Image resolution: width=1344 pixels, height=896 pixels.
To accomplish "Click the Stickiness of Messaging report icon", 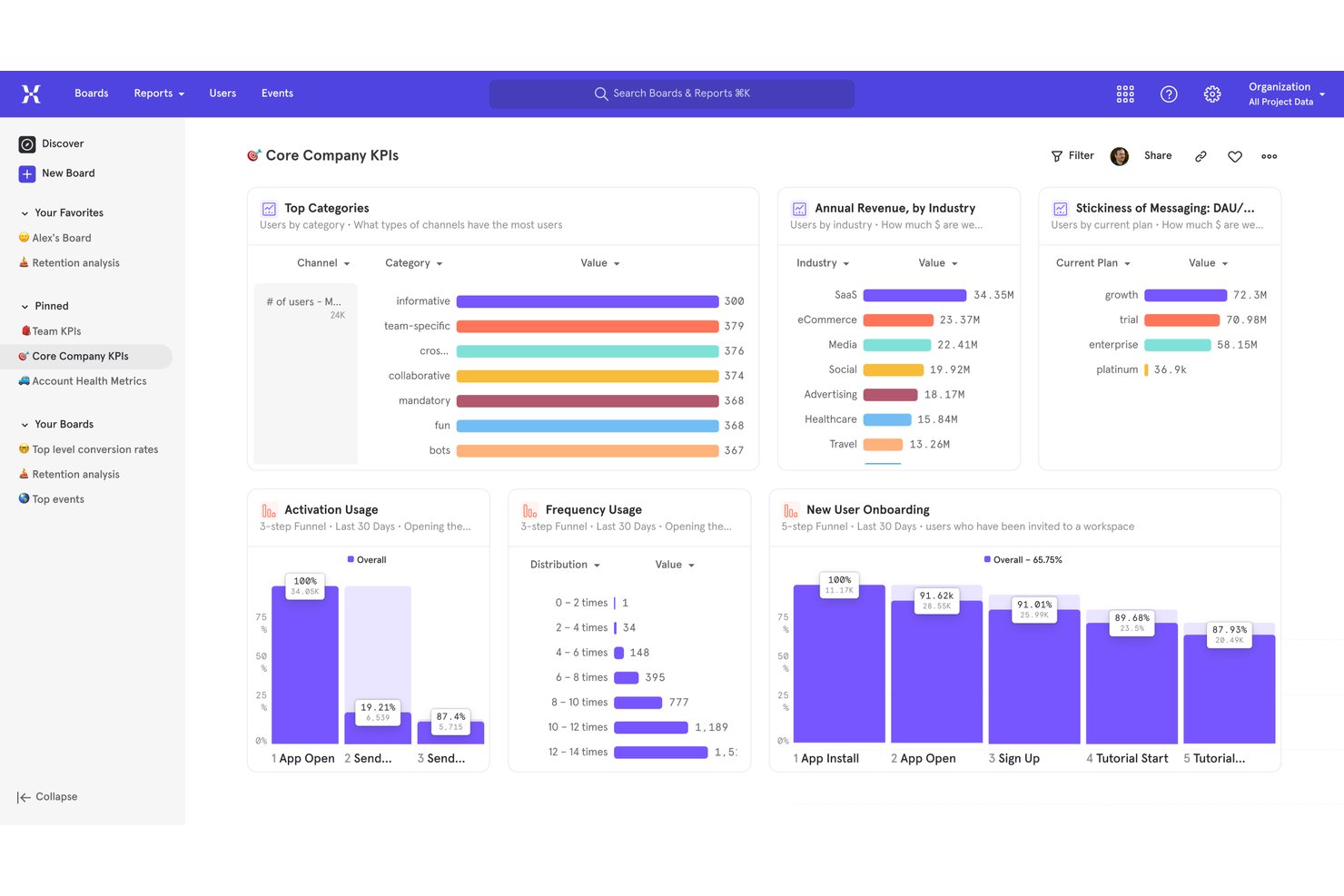I will [1060, 209].
